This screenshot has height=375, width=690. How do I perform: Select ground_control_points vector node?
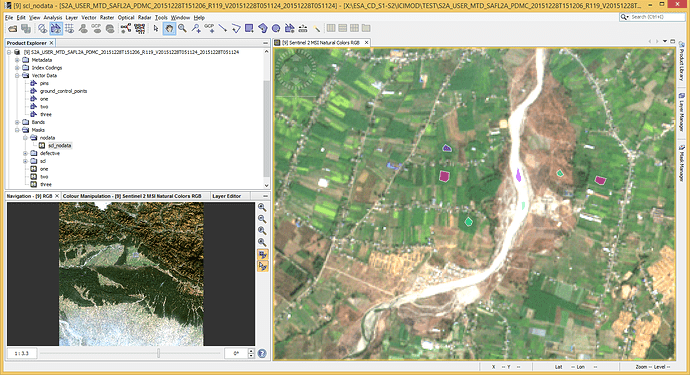63,91
